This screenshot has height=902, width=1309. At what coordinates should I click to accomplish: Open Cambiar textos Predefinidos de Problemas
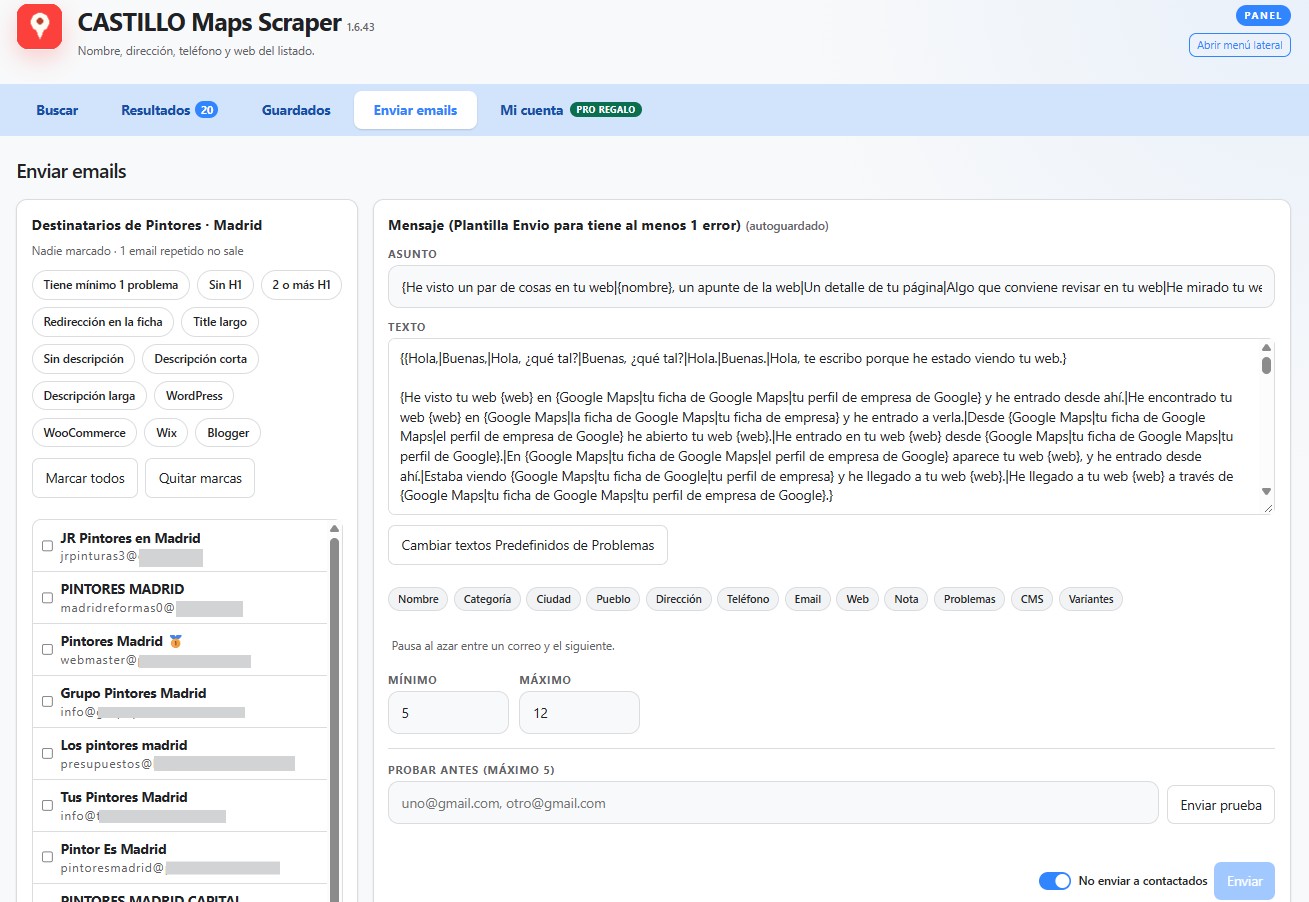click(528, 545)
